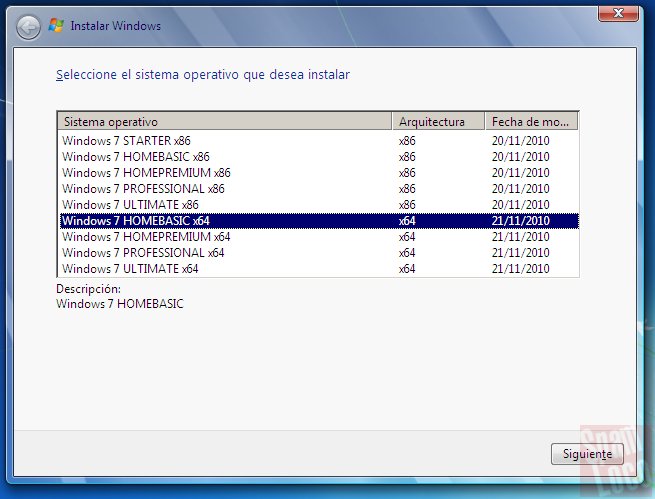Click heading Seleccione el sistema operativo
Viewport: 655px width, 499px height.
coord(203,75)
